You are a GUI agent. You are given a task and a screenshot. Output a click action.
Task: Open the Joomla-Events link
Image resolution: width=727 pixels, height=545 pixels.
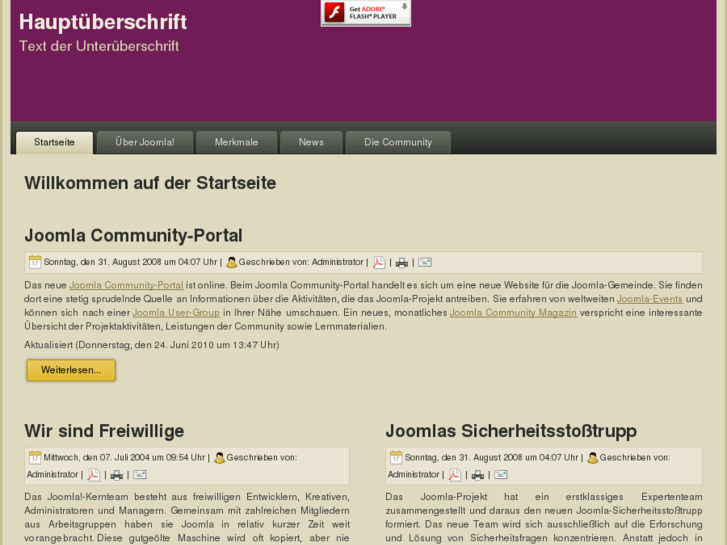click(650, 299)
